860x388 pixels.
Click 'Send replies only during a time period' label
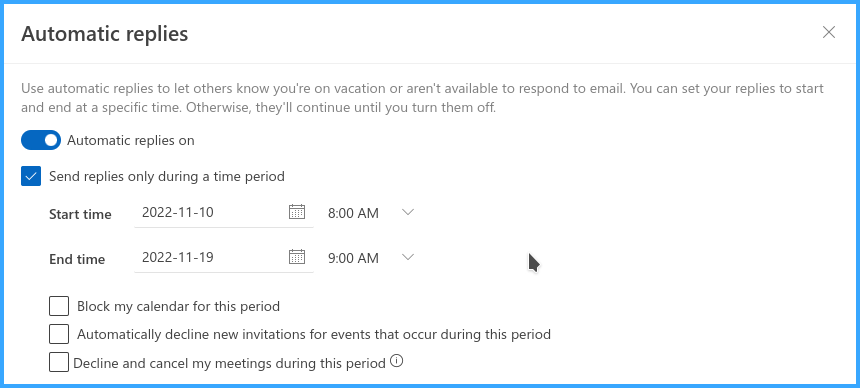(167, 176)
